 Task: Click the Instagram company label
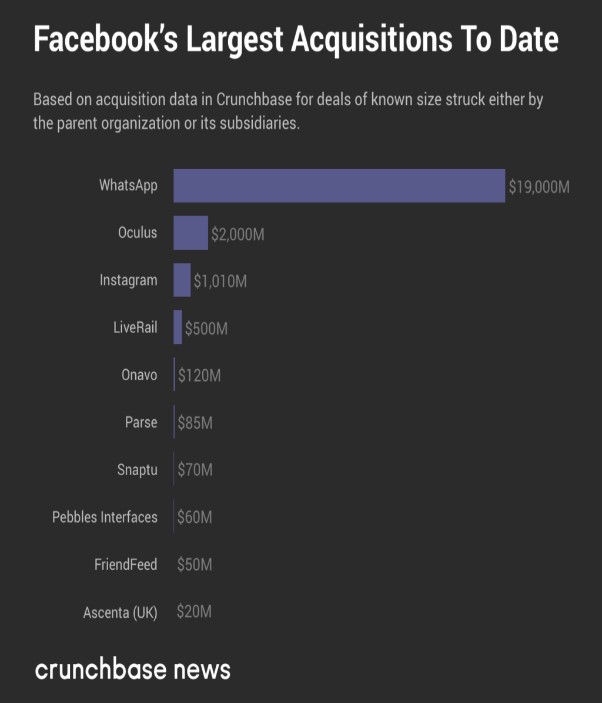tap(128, 280)
